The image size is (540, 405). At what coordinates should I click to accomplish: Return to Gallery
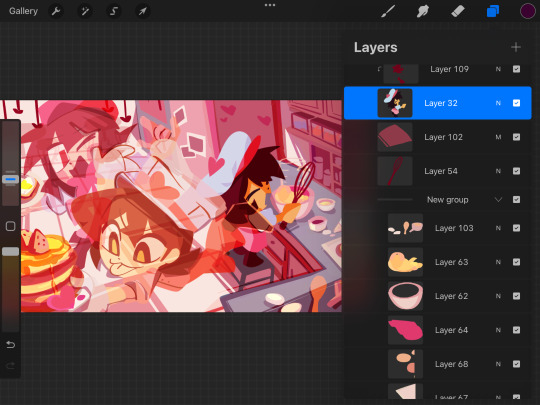(23, 11)
